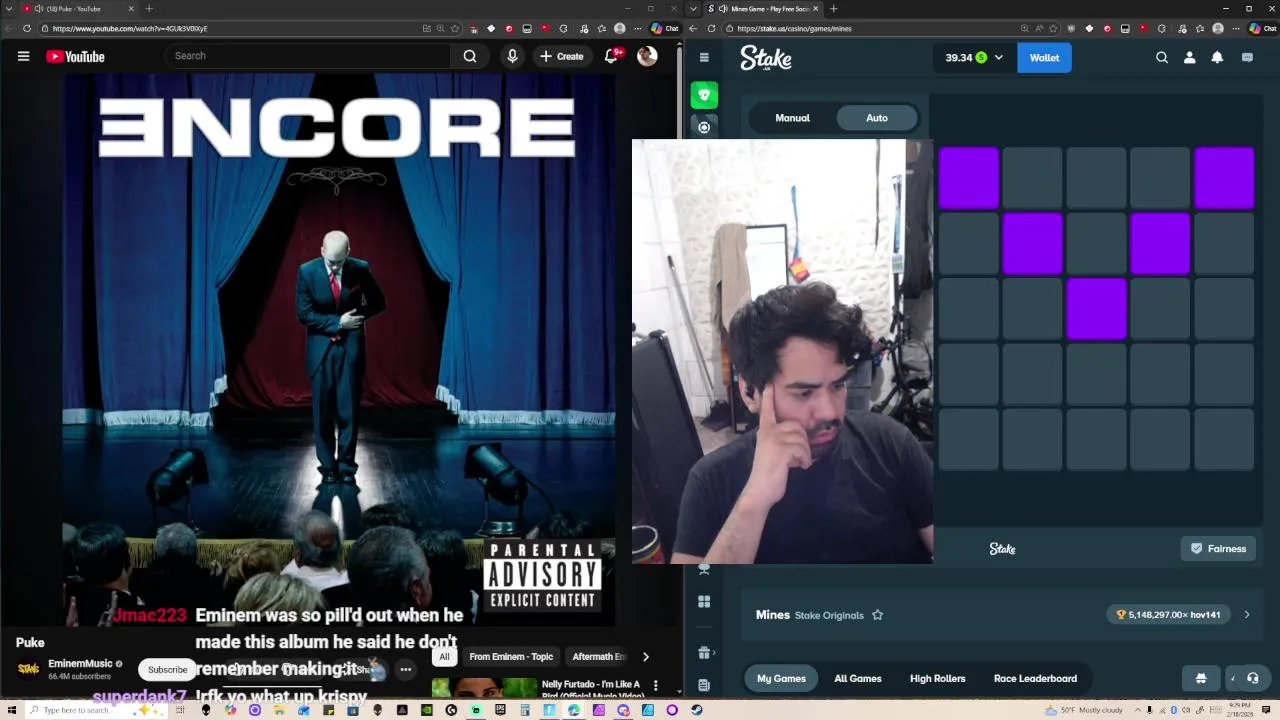Click the YouTube search magnifier button

(x=470, y=56)
